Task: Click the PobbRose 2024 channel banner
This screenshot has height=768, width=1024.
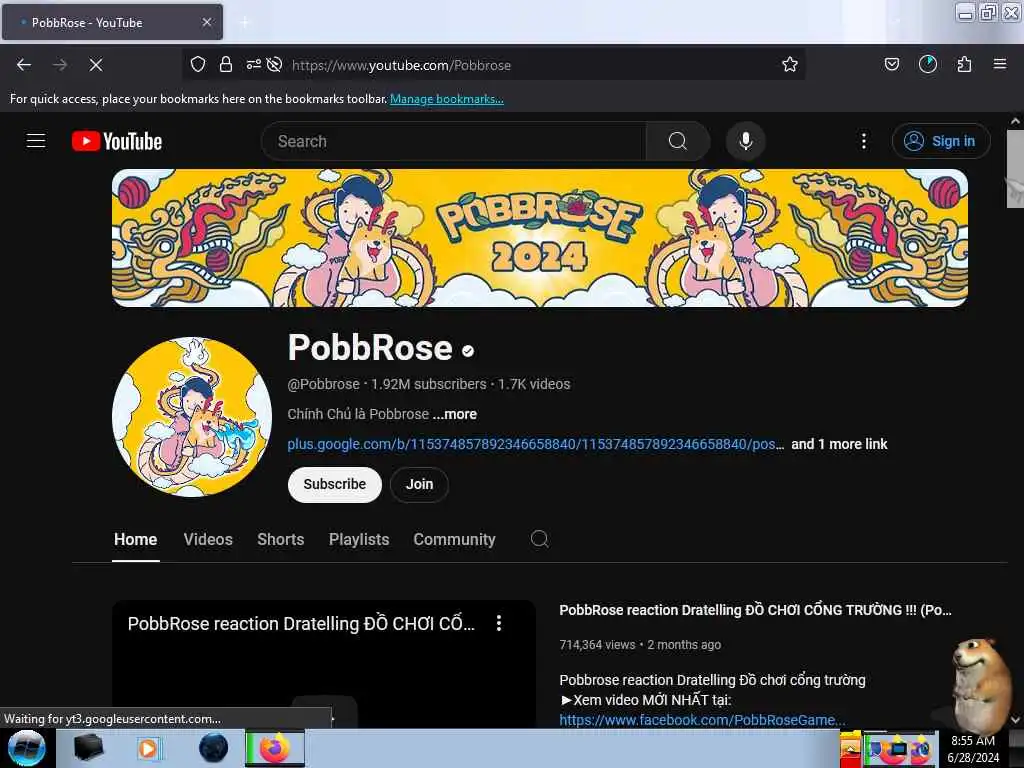Action: tap(539, 238)
